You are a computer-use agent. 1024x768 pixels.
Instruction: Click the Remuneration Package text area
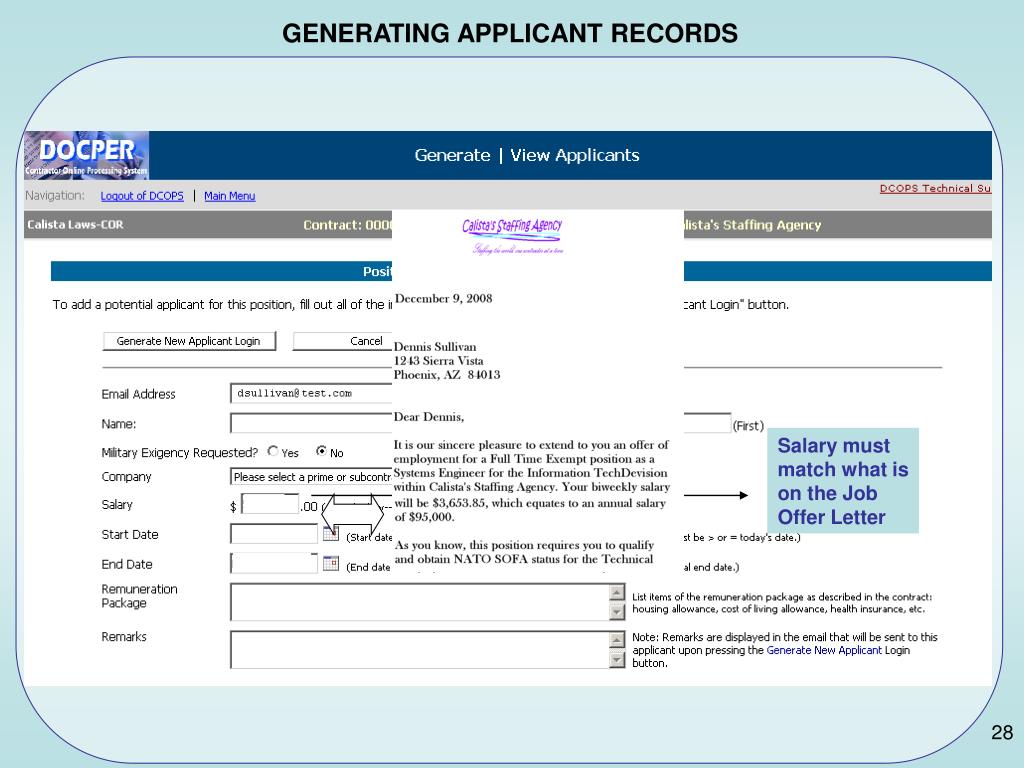(x=420, y=602)
